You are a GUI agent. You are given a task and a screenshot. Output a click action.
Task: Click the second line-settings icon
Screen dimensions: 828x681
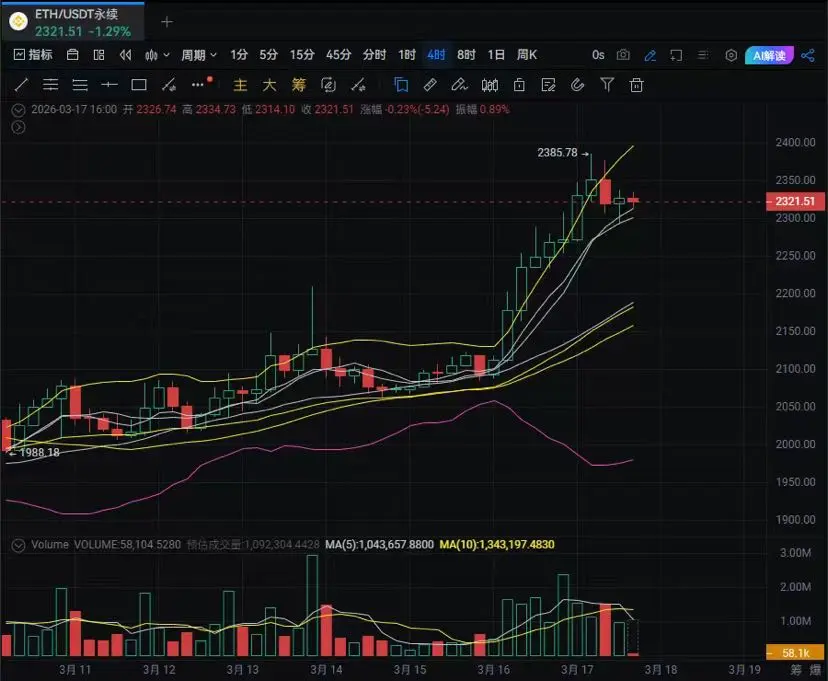tap(359, 85)
